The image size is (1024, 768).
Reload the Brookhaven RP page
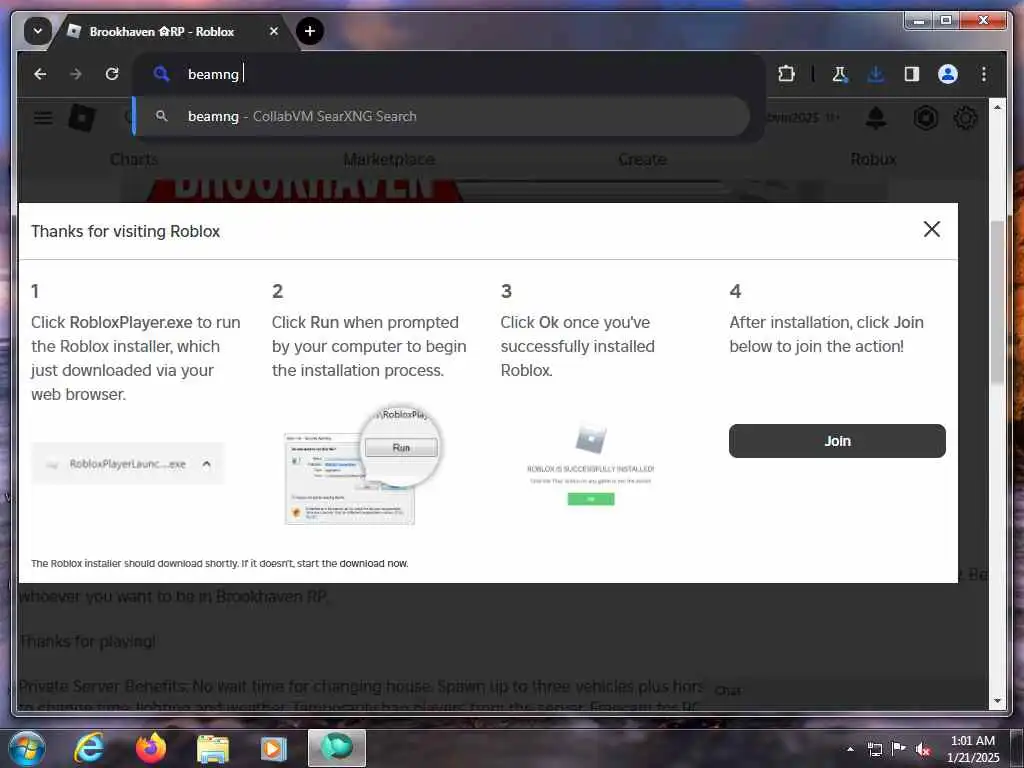112,74
